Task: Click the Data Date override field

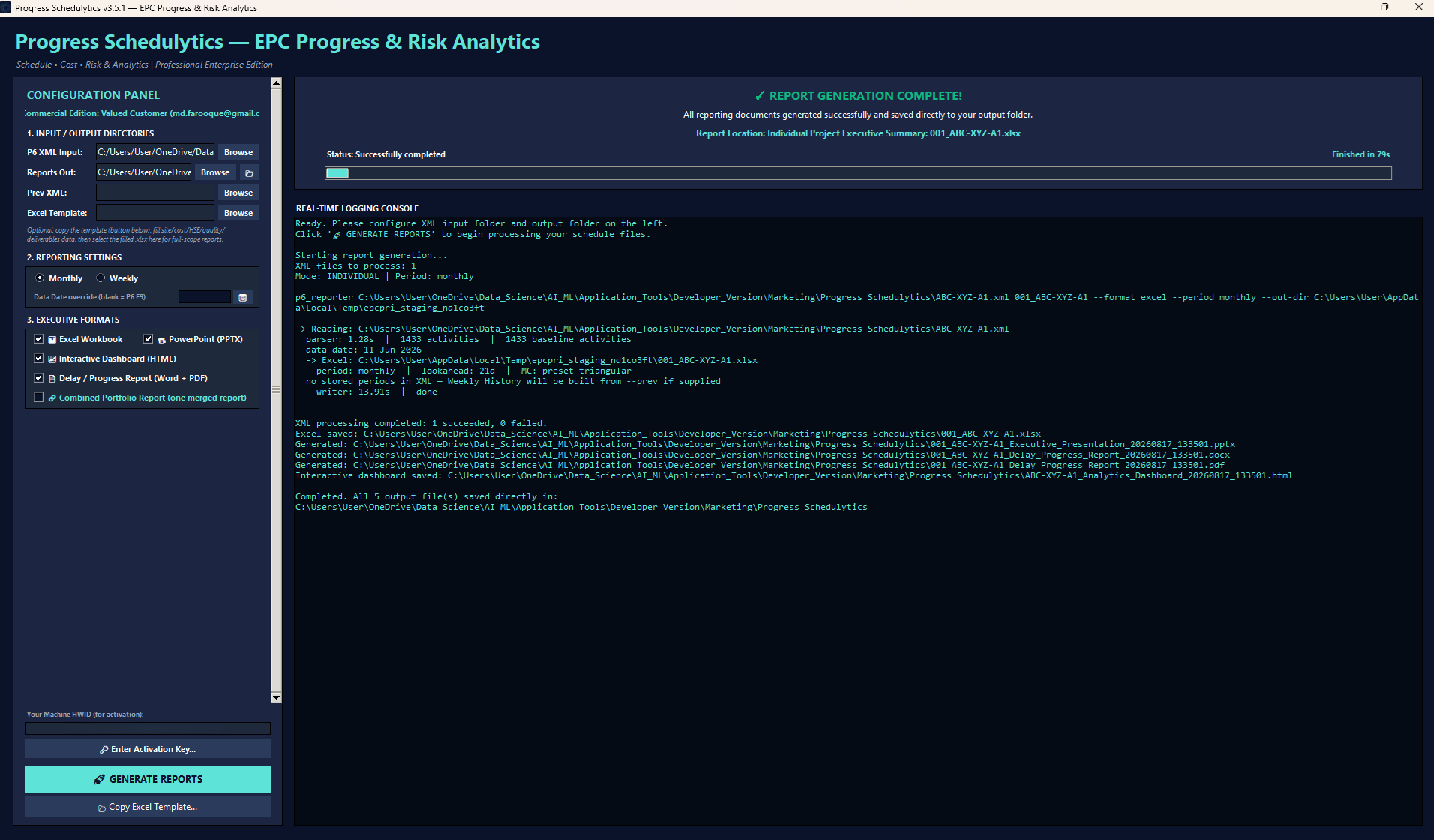Action: pos(205,297)
